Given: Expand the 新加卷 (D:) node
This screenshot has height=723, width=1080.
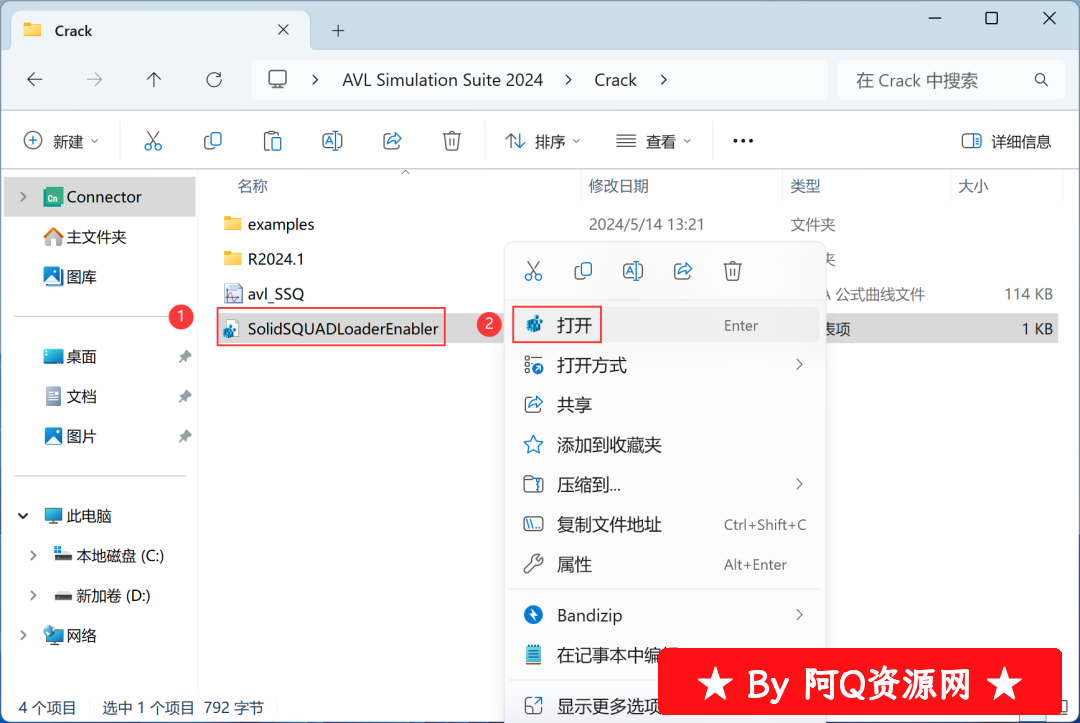Looking at the screenshot, I should (x=33, y=596).
